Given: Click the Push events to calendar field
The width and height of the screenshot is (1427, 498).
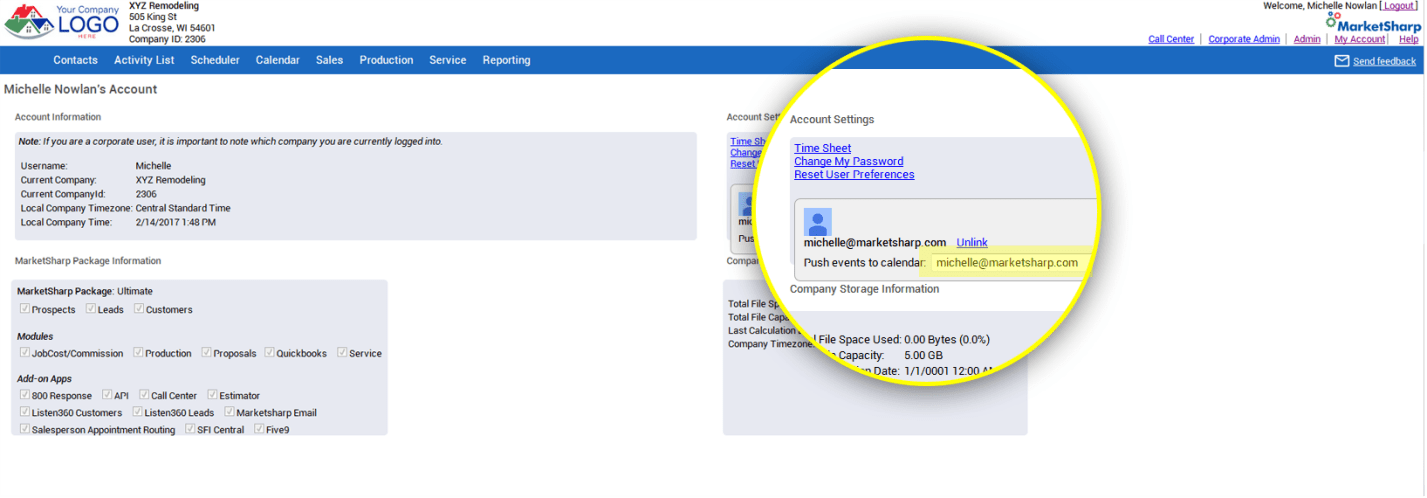Looking at the screenshot, I should (x=1010, y=263).
